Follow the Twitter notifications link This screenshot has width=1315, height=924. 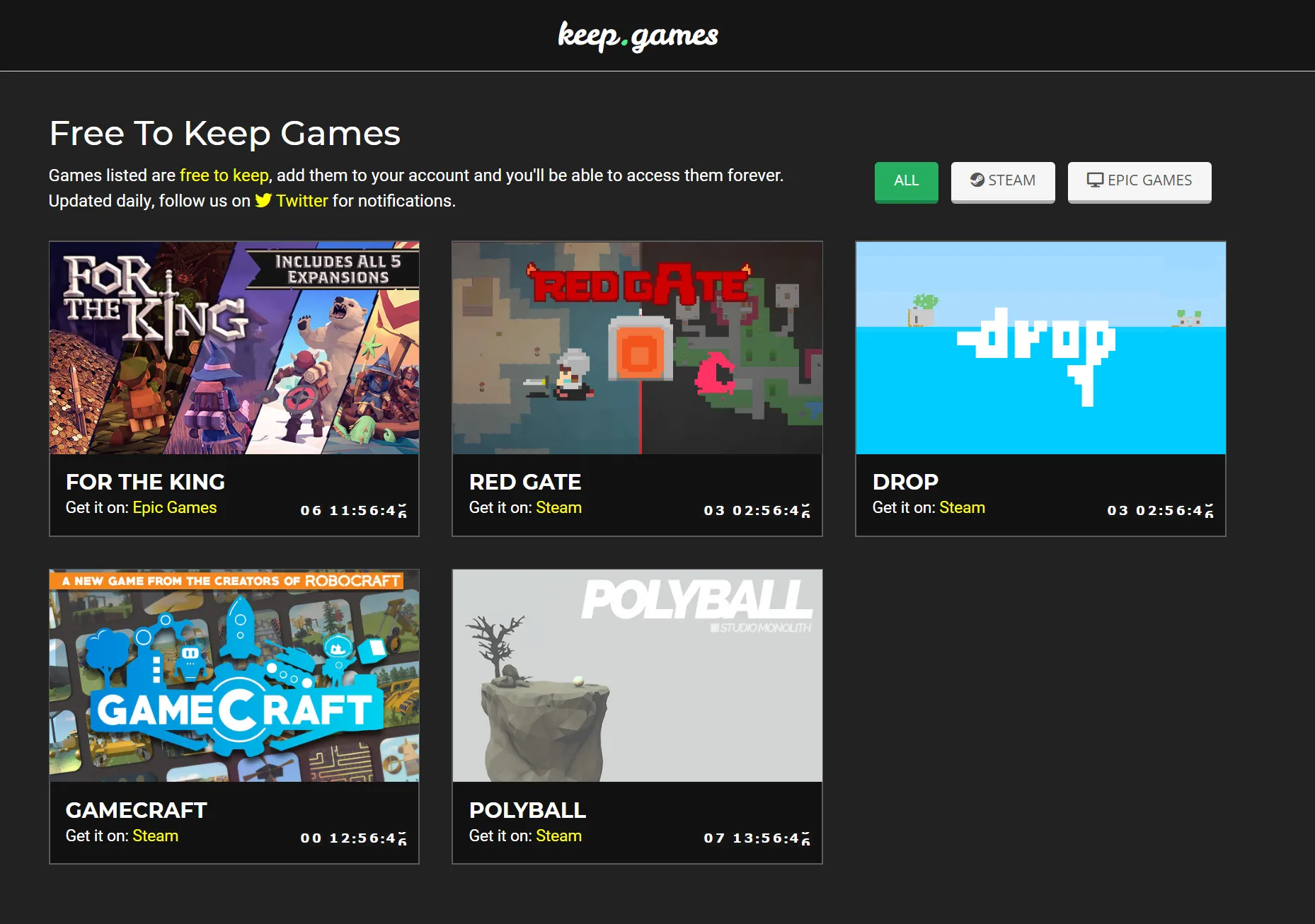(x=302, y=201)
